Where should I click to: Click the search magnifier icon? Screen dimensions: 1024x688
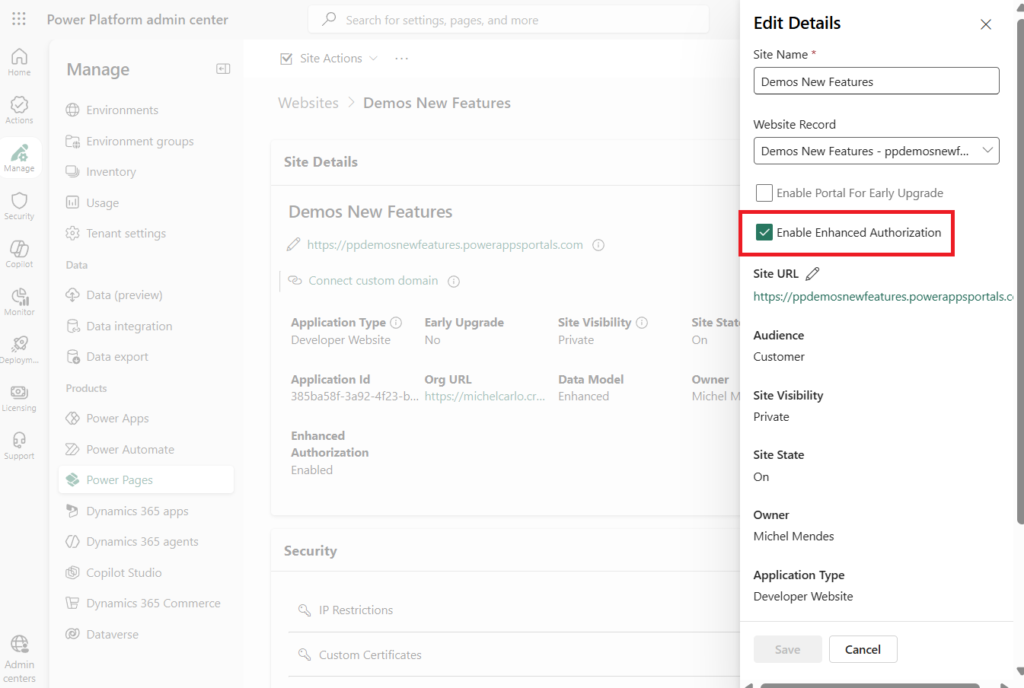(x=329, y=20)
